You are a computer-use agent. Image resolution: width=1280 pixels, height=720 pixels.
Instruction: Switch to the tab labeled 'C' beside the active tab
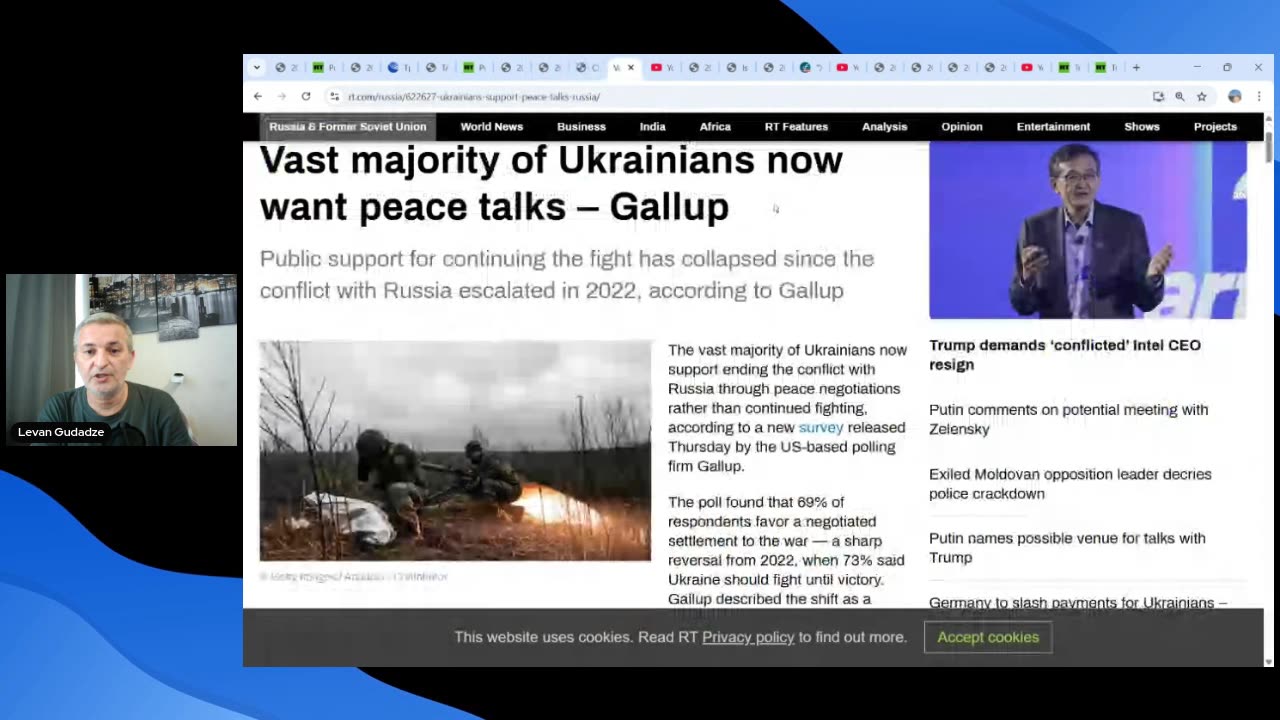[587, 68]
